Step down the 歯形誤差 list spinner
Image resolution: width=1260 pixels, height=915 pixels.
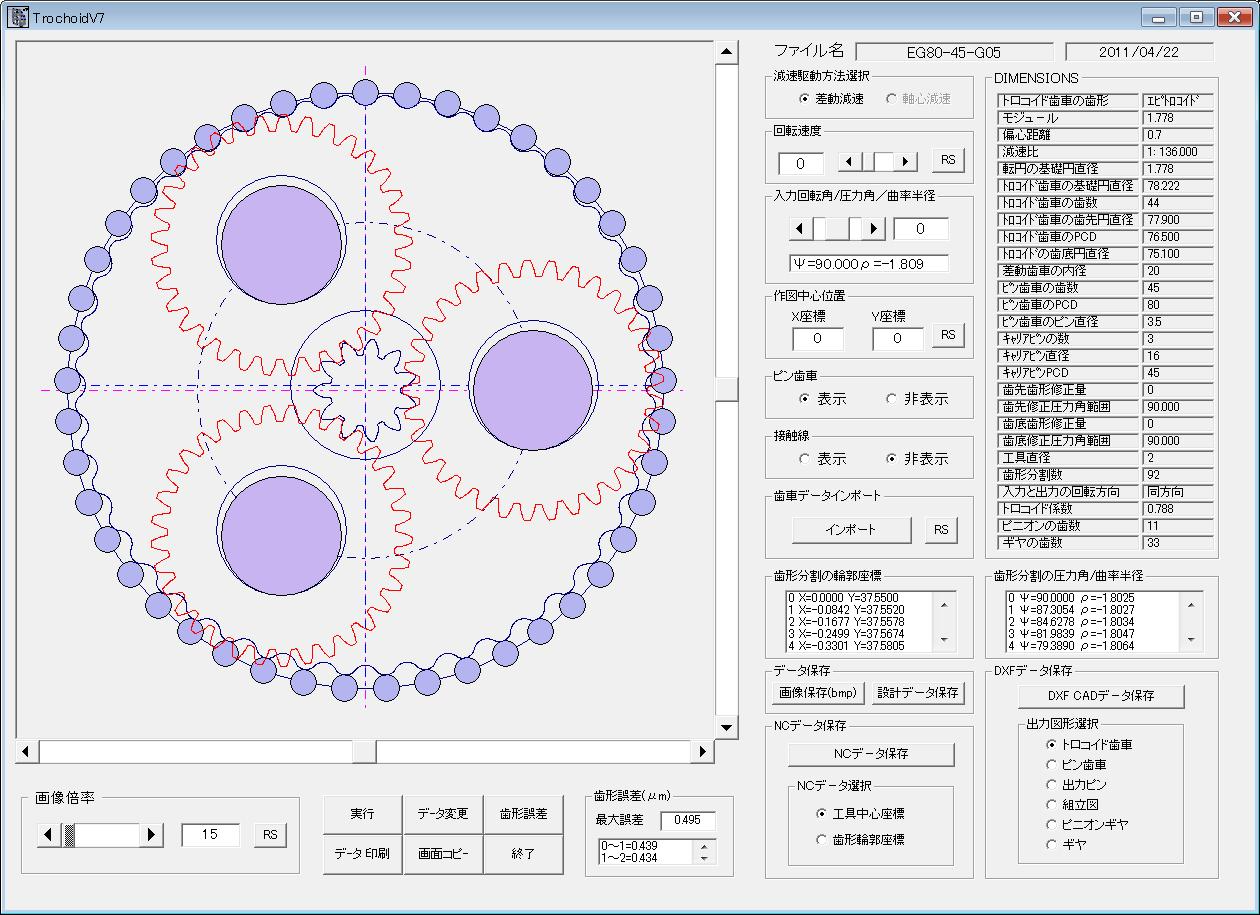705,858
